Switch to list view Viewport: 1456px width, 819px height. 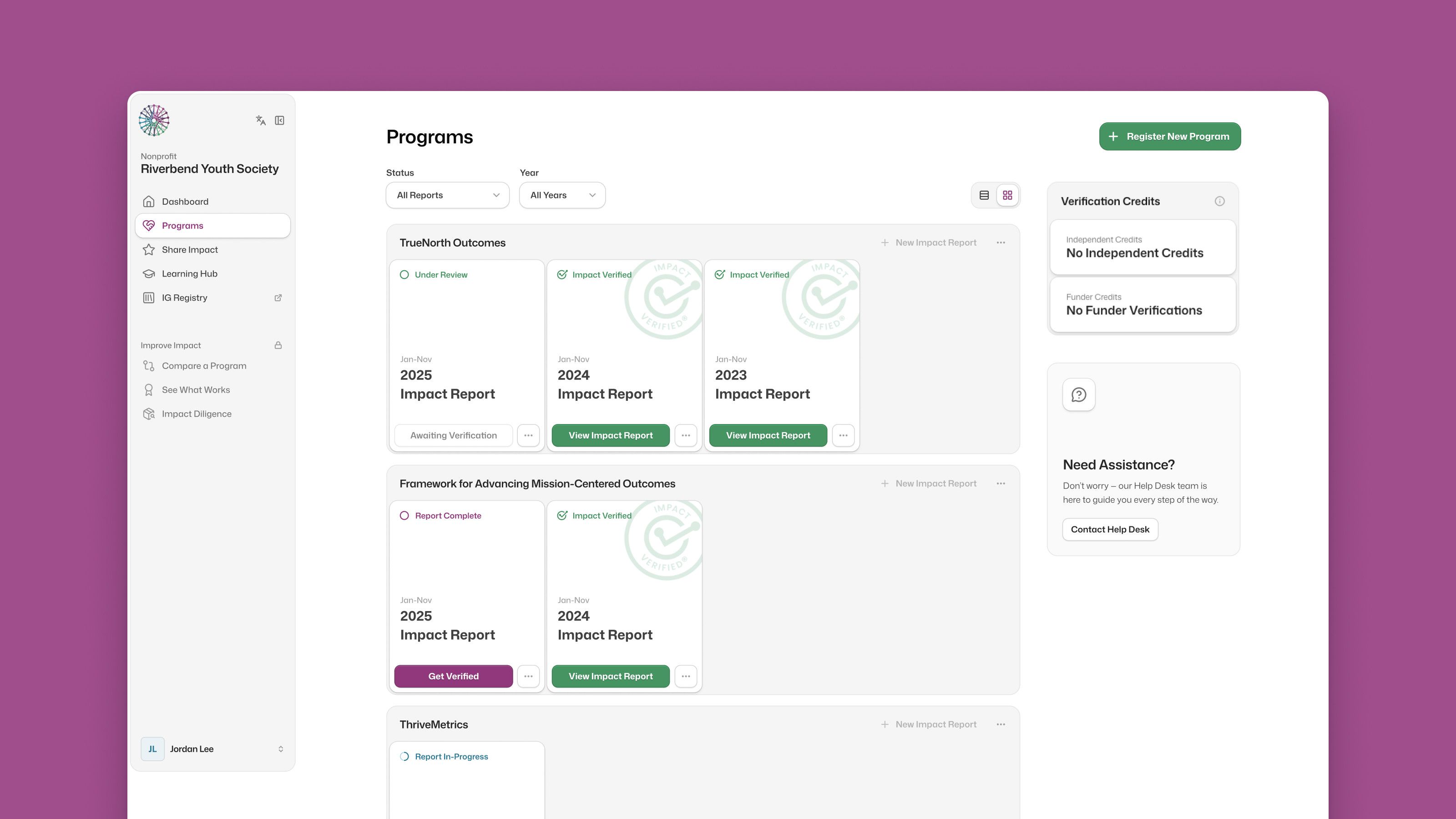(x=984, y=195)
